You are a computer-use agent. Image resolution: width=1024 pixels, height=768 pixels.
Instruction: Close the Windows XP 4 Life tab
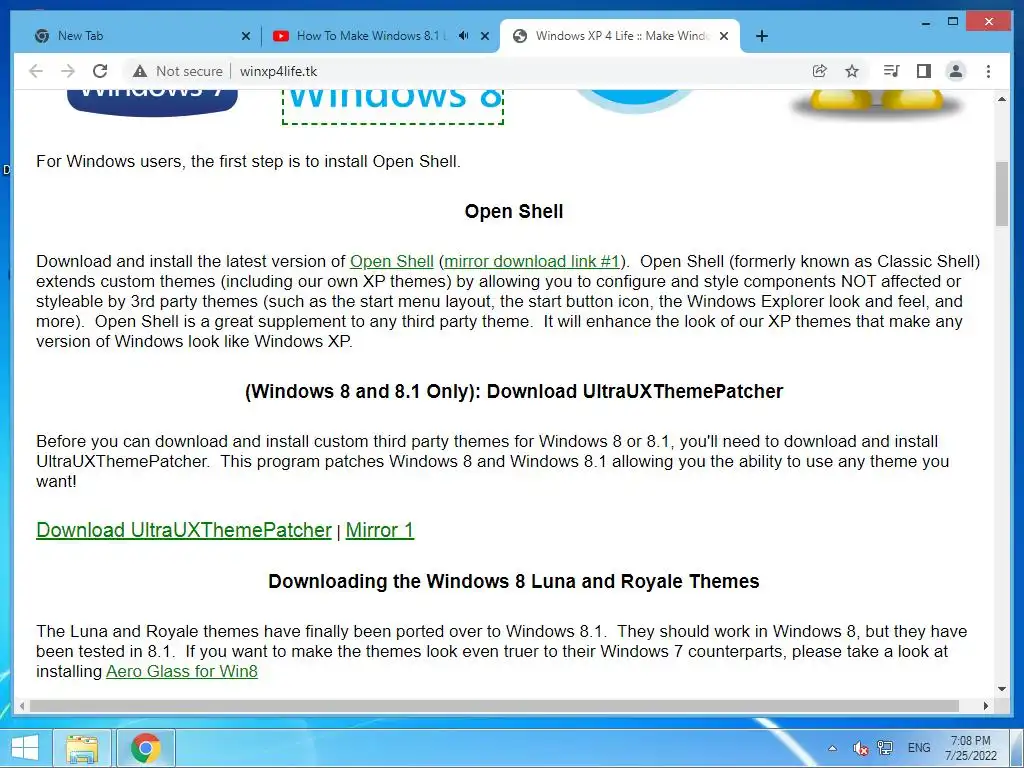tap(724, 36)
